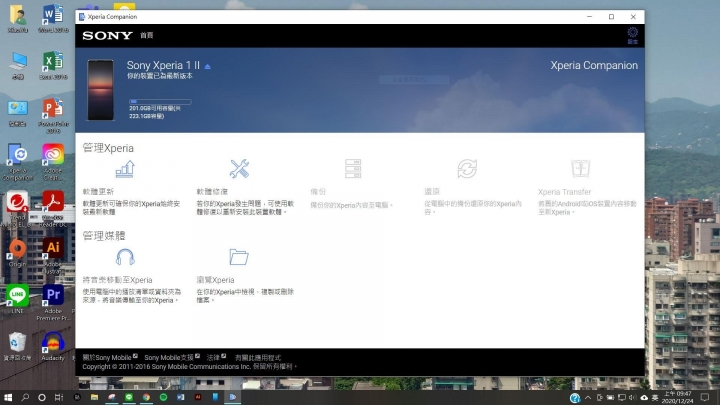
Task: Click the software repair wrench icon
Action: [239, 169]
